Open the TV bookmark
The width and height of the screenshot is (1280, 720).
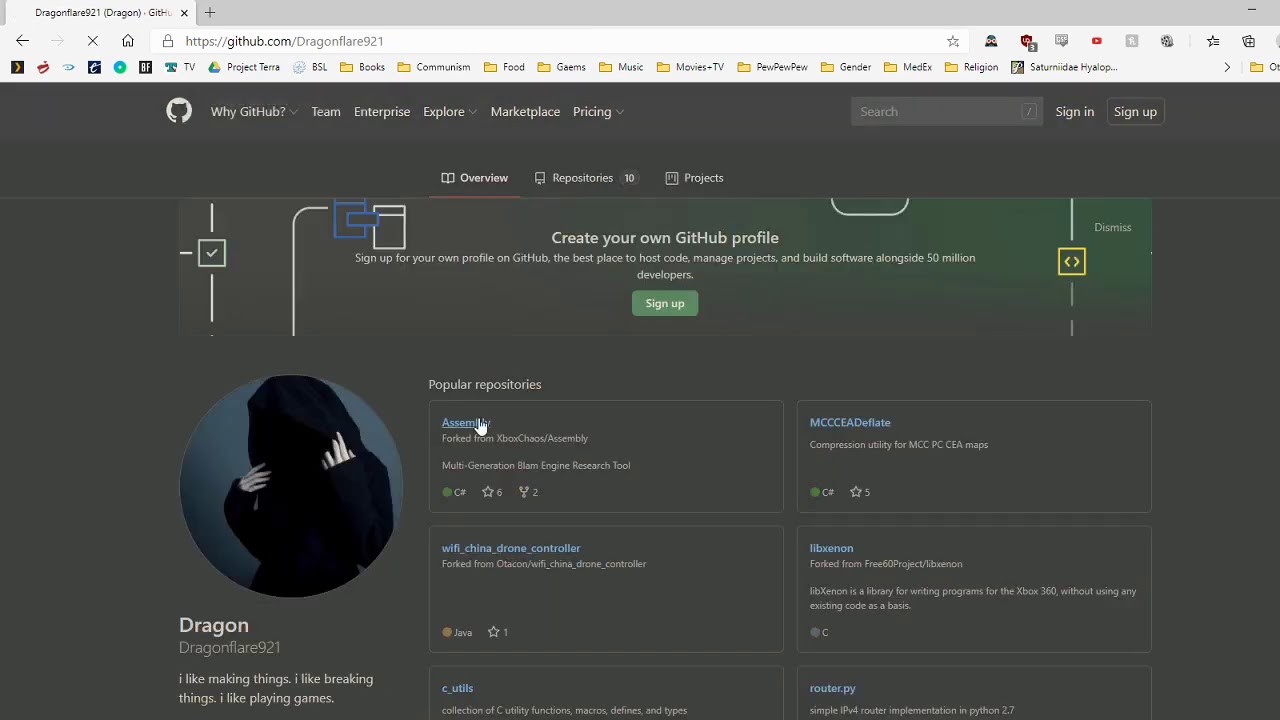(x=180, y=67)
